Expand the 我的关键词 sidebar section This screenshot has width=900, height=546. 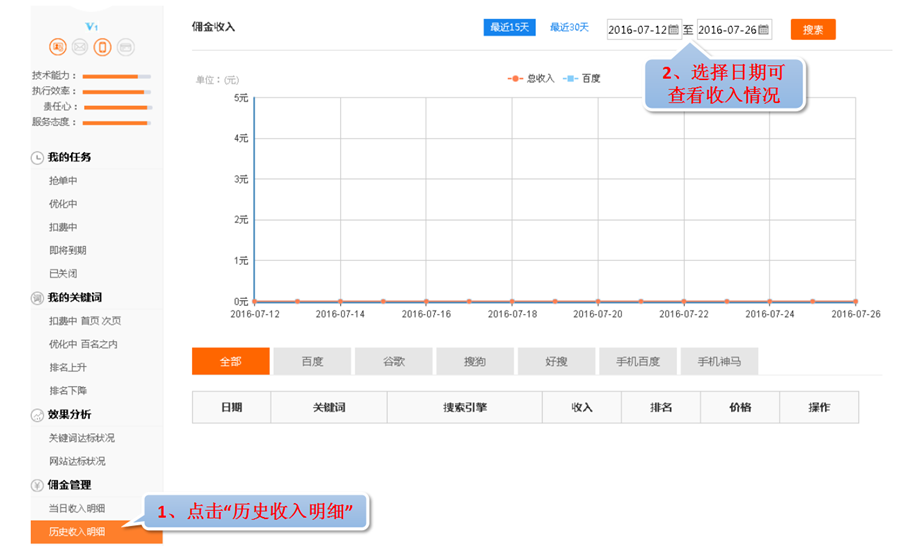click(x=74, y=298)
